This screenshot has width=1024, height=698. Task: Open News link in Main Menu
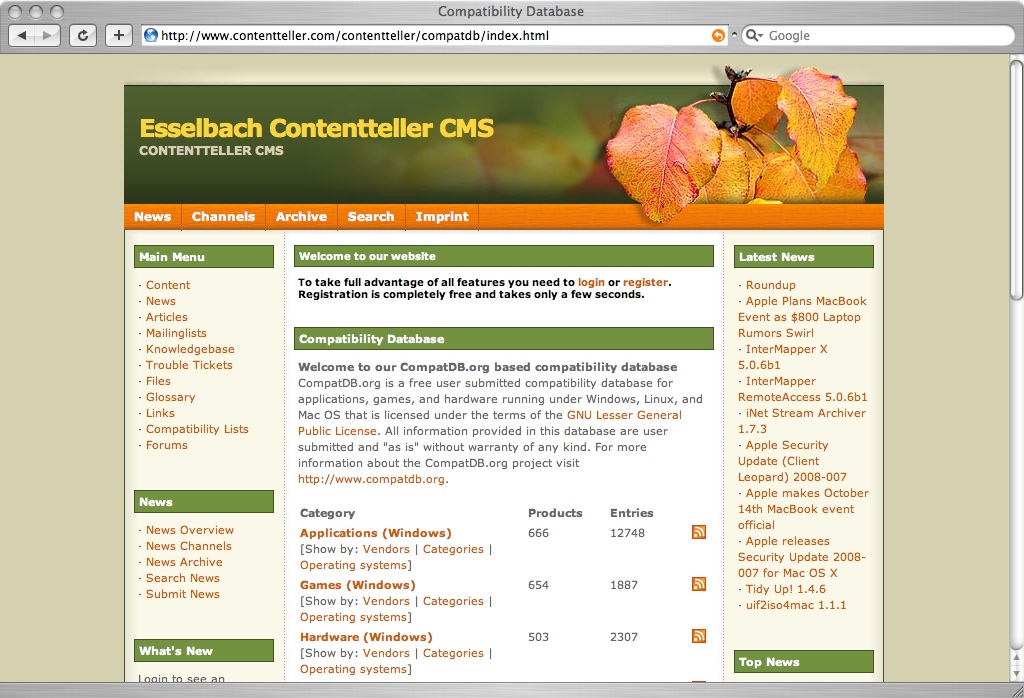[161, 301]
